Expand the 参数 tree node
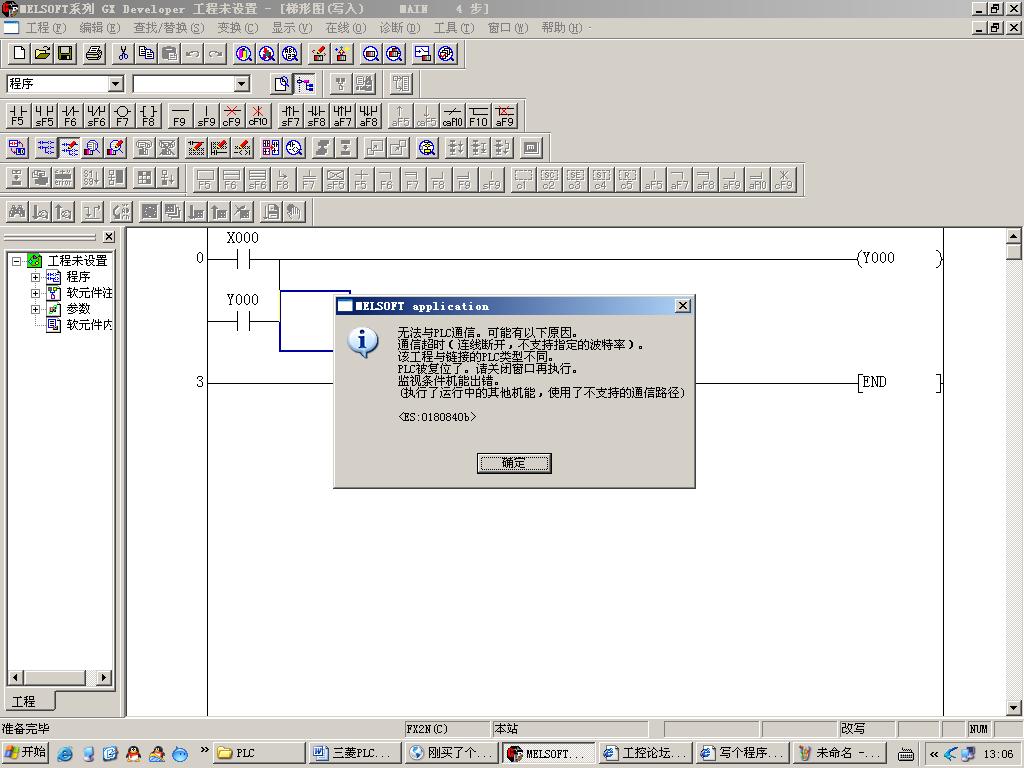 [x=36, y=309]
